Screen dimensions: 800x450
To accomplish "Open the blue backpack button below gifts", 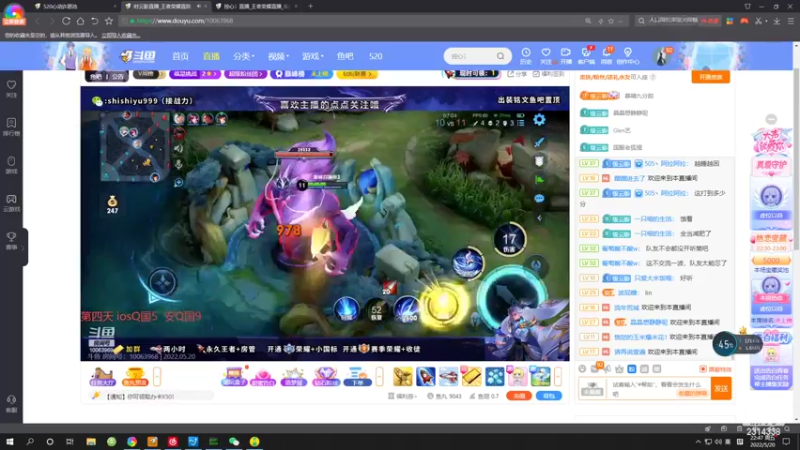I will (549, 396).
